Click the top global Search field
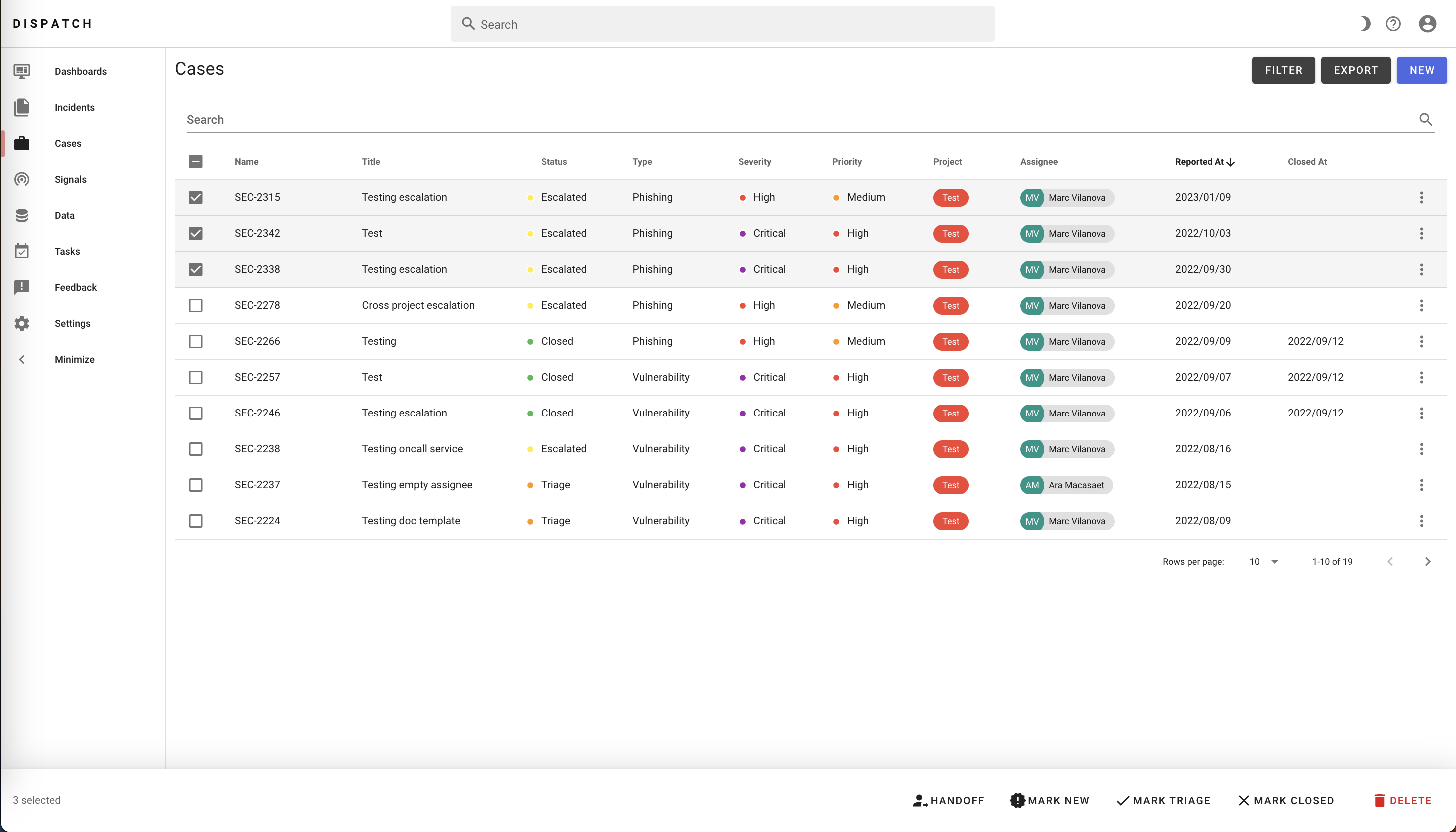 point(722,24)
